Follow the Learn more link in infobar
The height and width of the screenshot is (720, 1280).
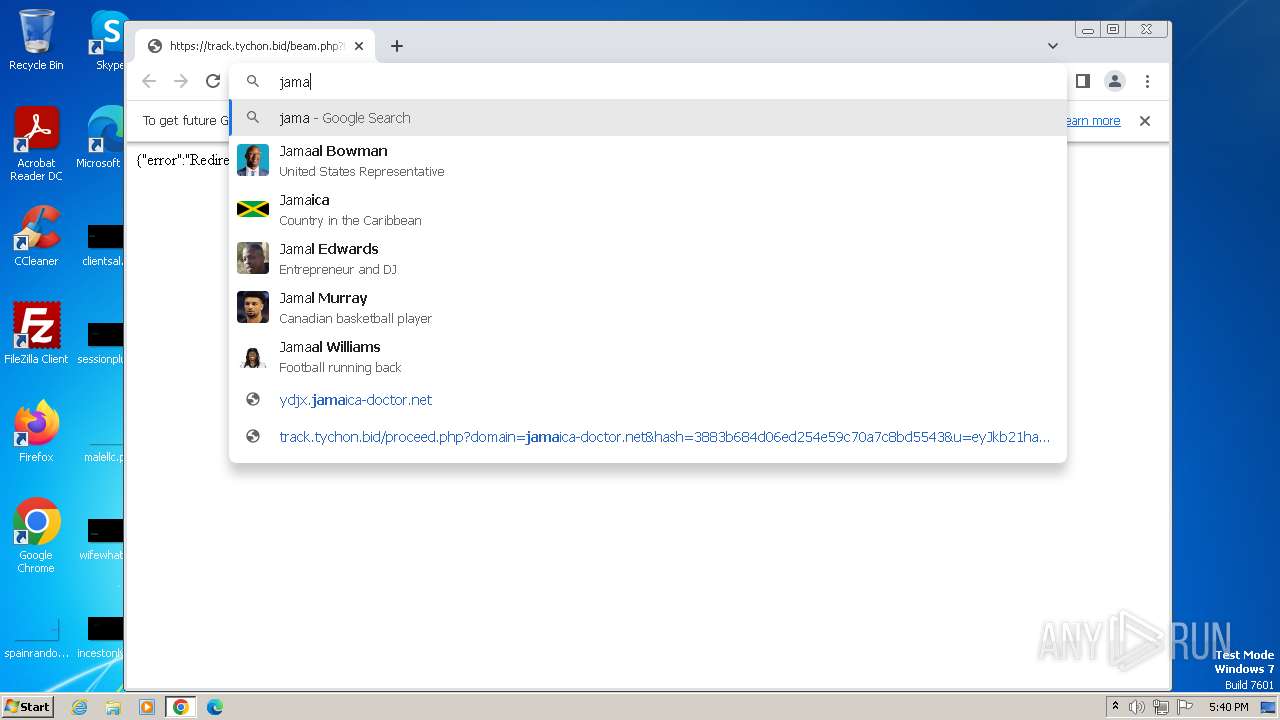coord(1091,121)
